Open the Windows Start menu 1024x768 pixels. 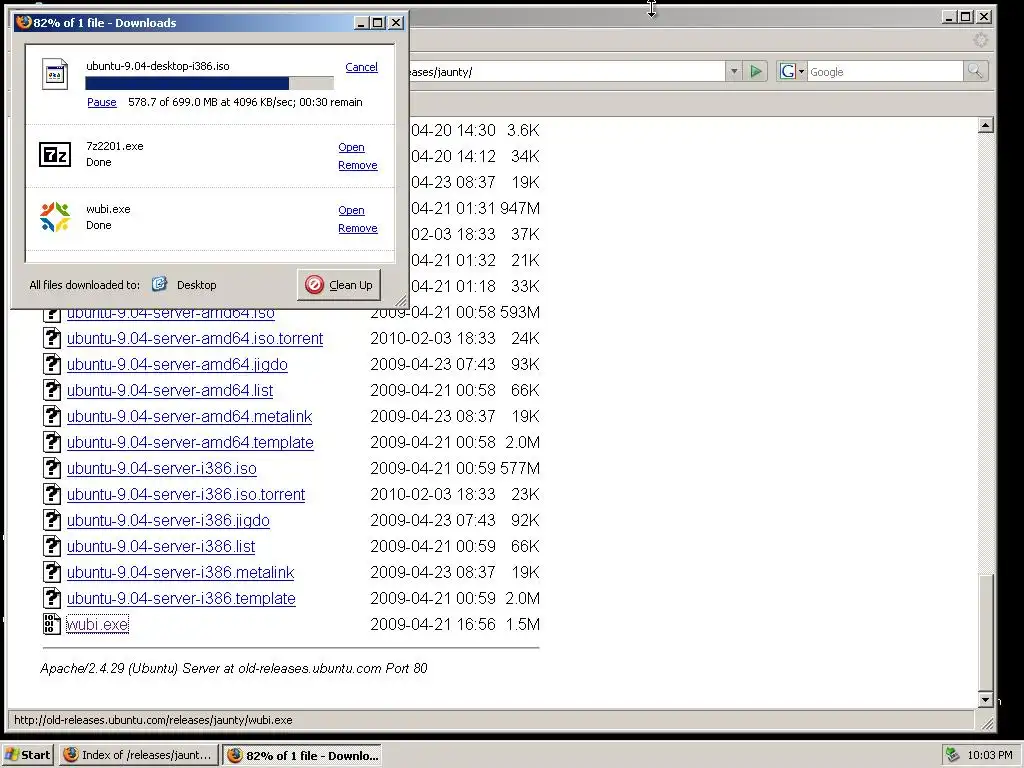27,755
